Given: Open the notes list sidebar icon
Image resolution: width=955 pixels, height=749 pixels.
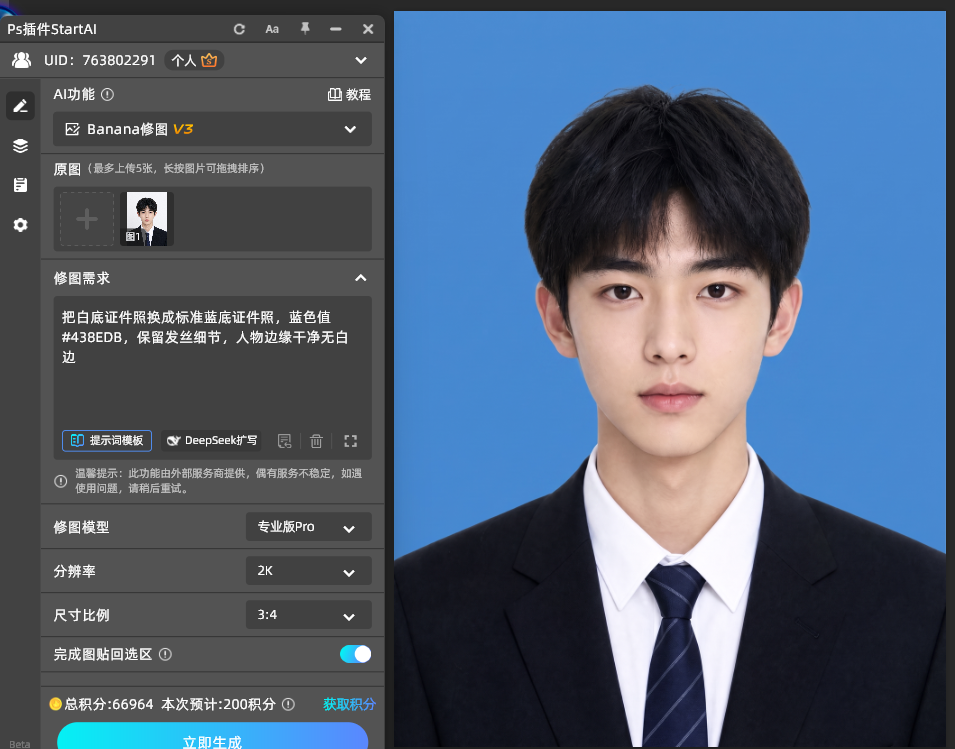Looking at the screenshot, I should point(20,185).
